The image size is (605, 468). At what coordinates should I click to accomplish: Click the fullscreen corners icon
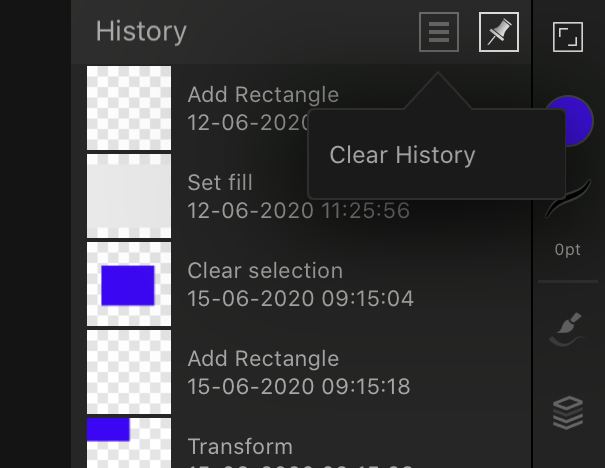point(568,37)
